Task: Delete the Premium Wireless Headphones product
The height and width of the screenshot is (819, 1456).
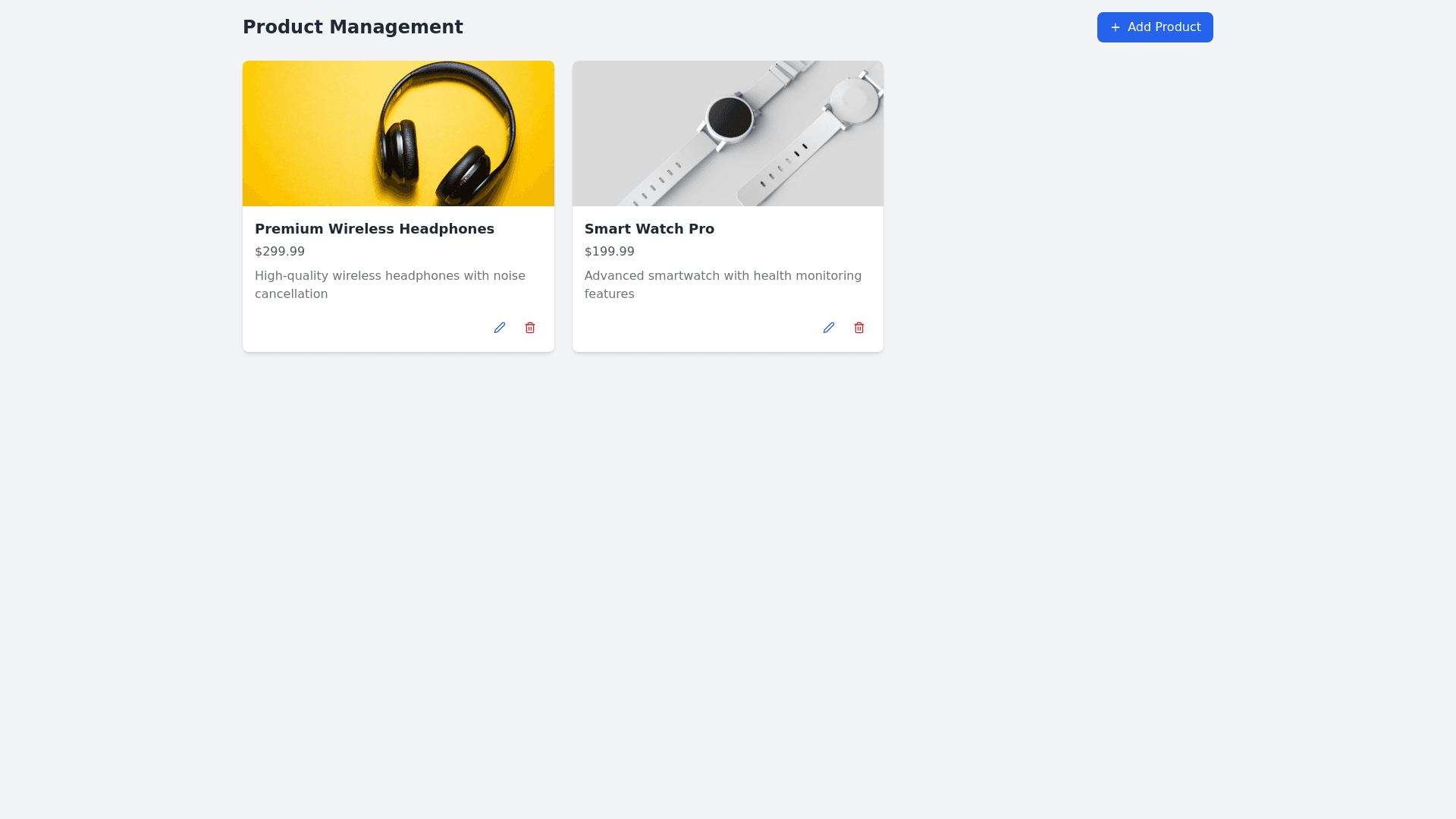Action: click(x=530, y=328)
